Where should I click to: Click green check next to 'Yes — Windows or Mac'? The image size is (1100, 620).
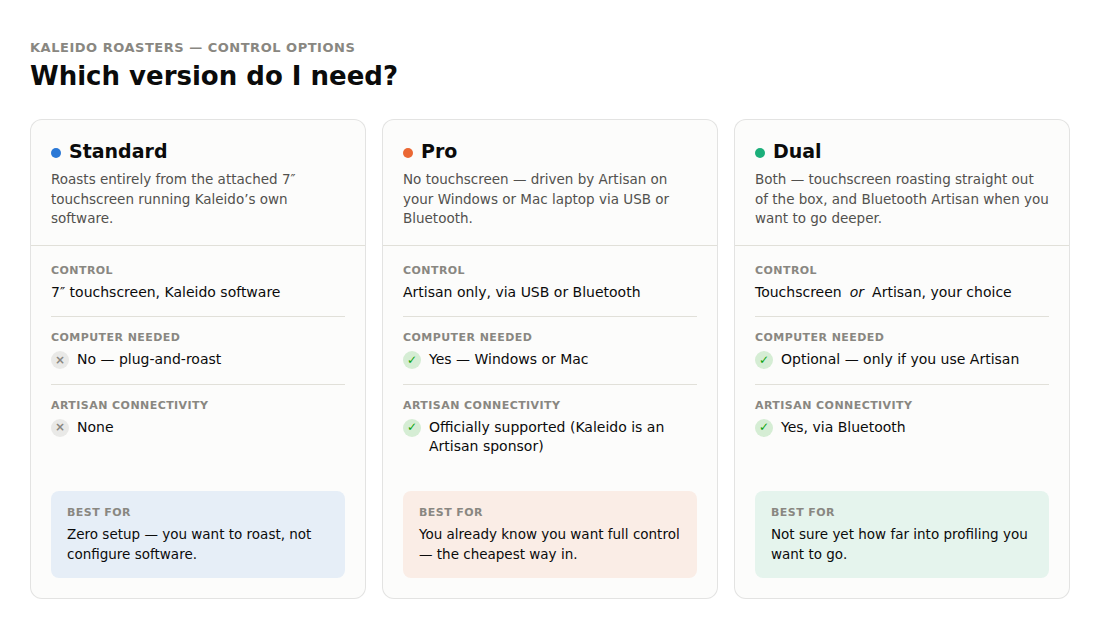pos(412,360)
